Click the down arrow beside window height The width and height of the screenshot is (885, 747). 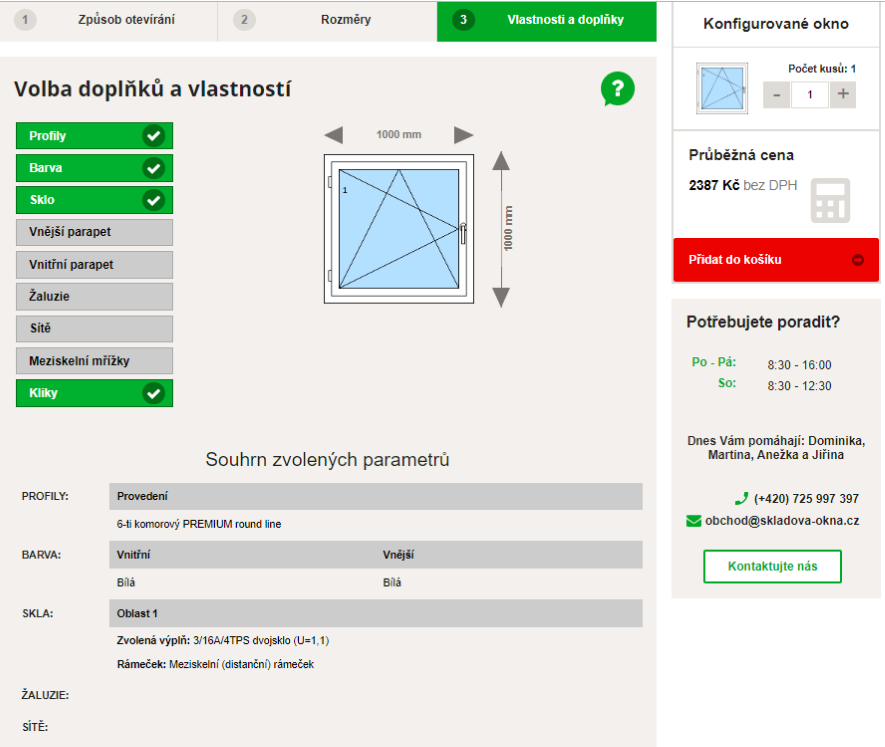502,296
